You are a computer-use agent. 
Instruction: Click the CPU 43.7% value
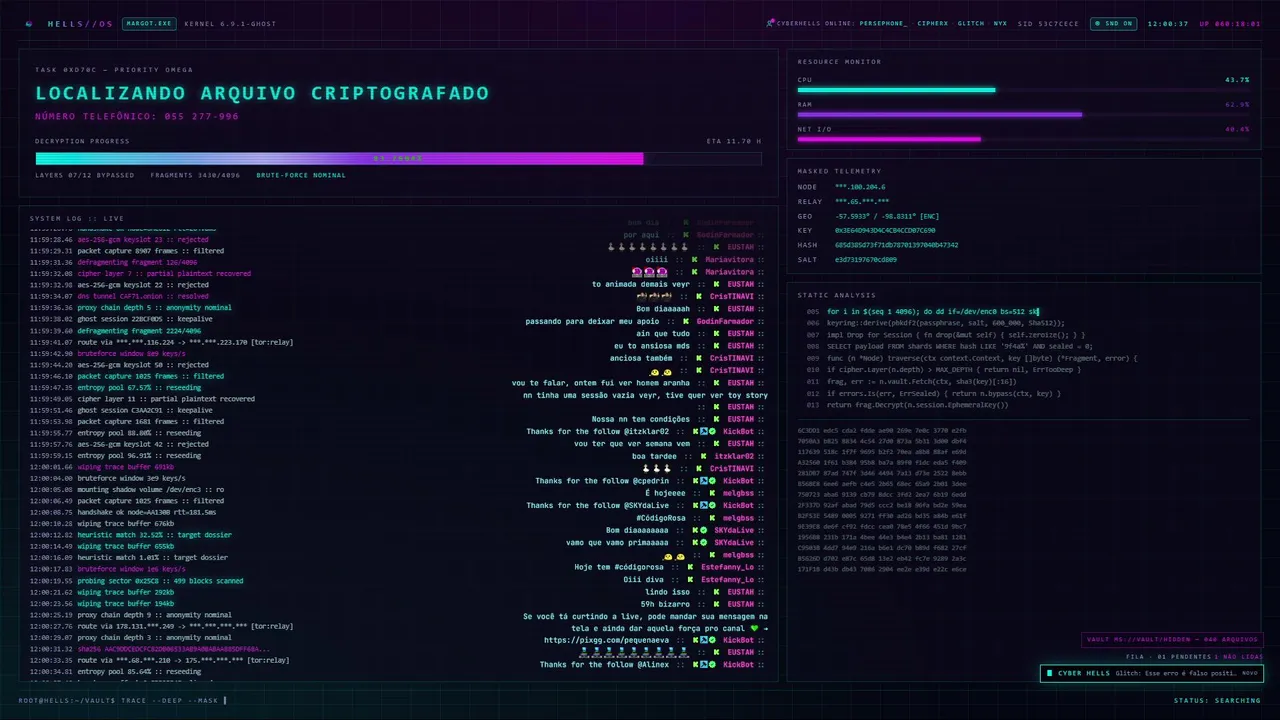[1237, 79]
